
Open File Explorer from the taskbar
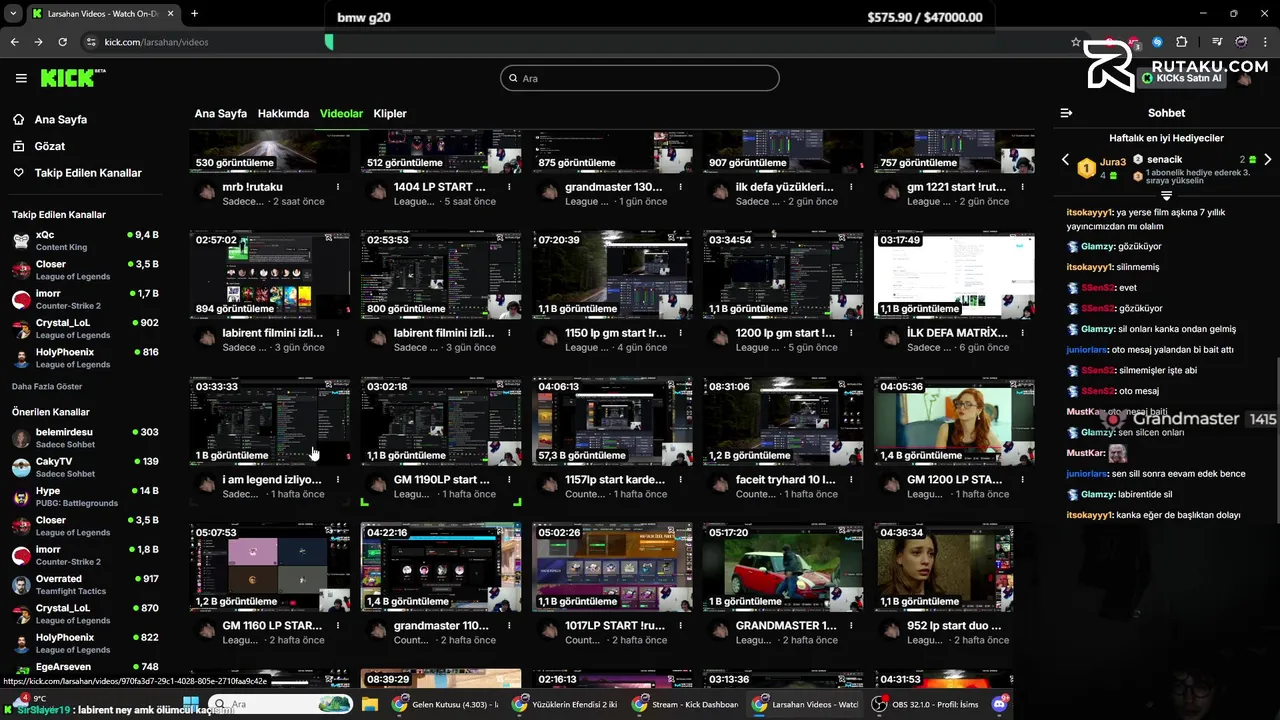click(x=369, y=704)
